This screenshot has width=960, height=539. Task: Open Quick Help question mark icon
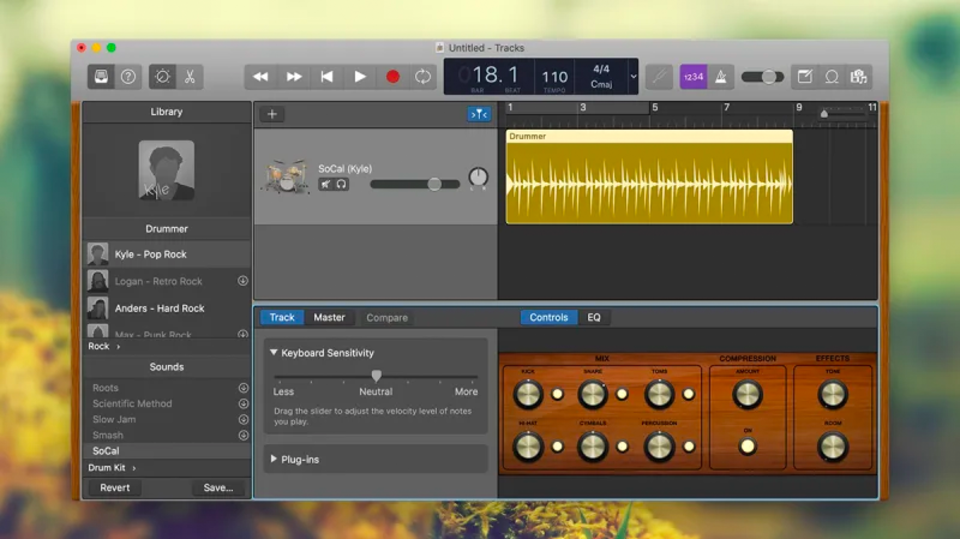[128, 77]
